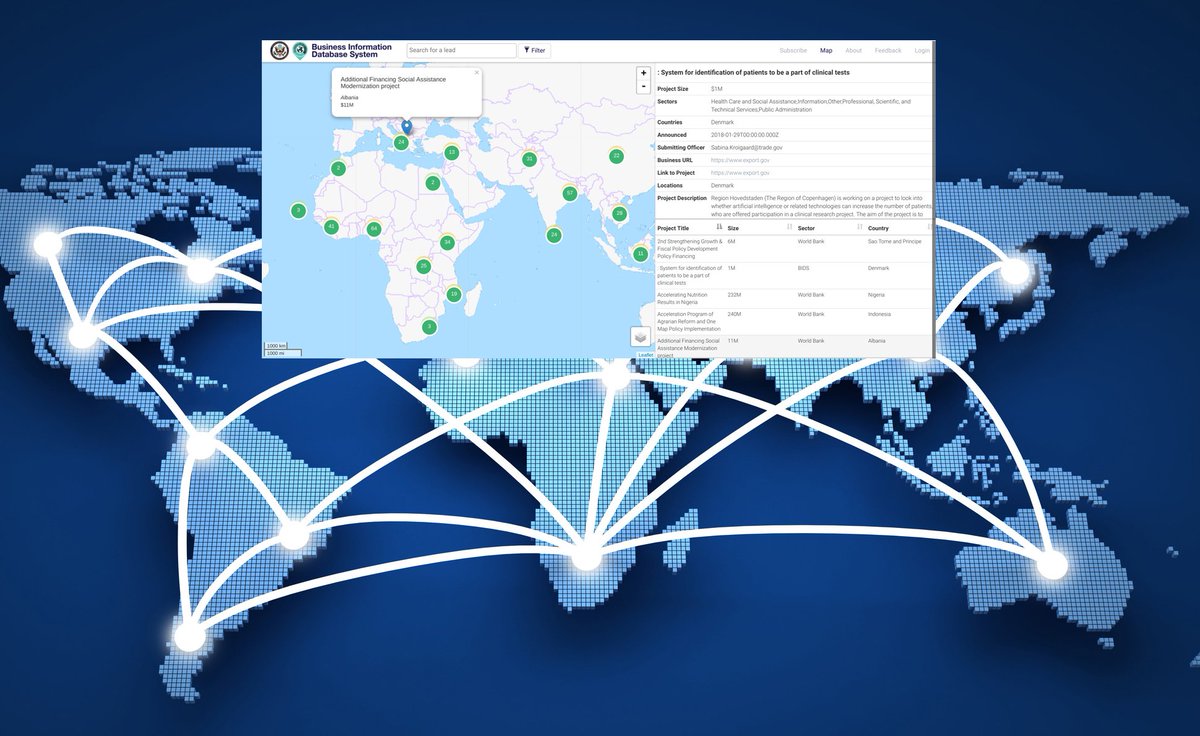Click the cluster marker labeled 22

pos(616,155)
